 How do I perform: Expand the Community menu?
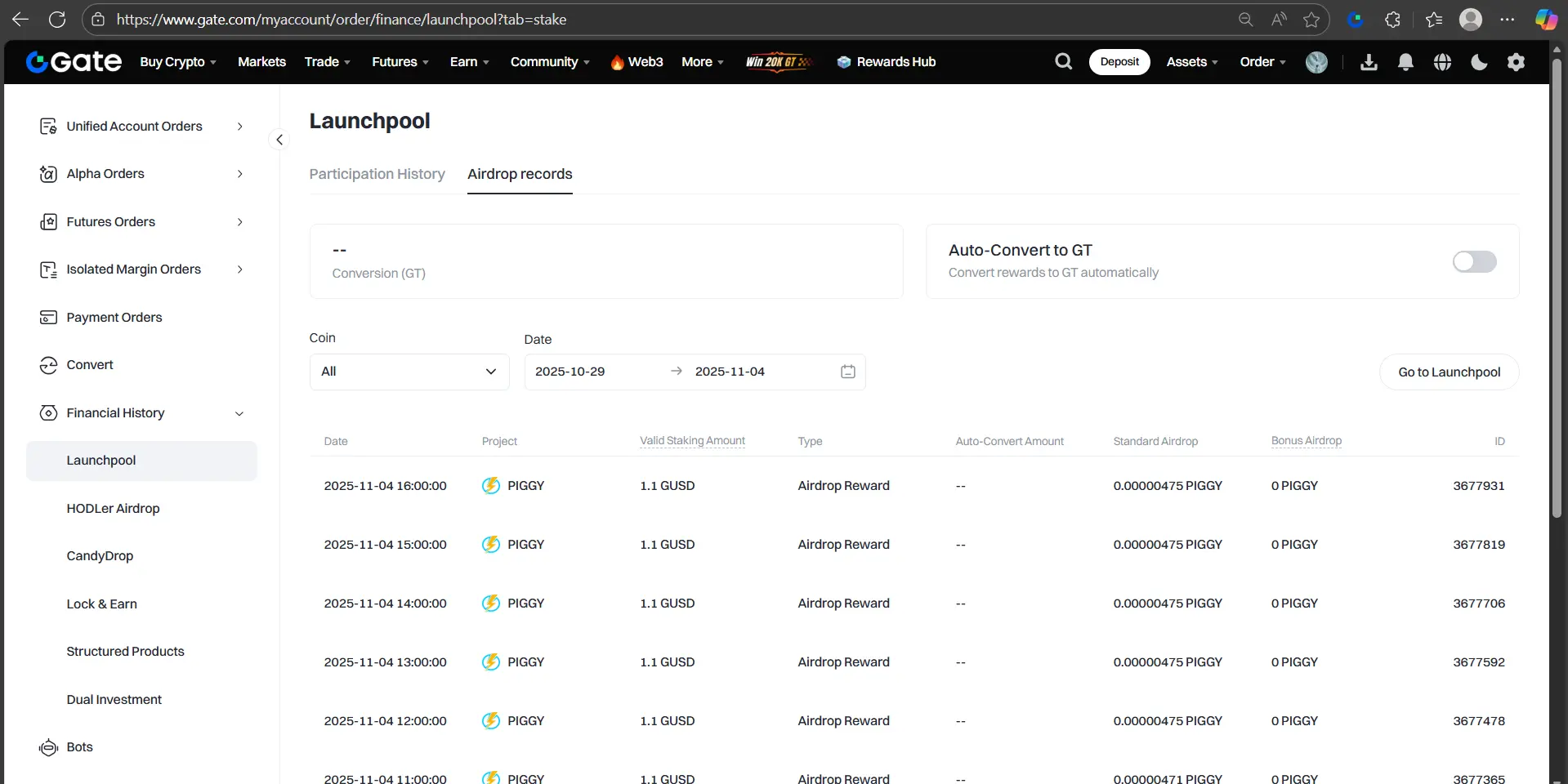tap(550, 62)
